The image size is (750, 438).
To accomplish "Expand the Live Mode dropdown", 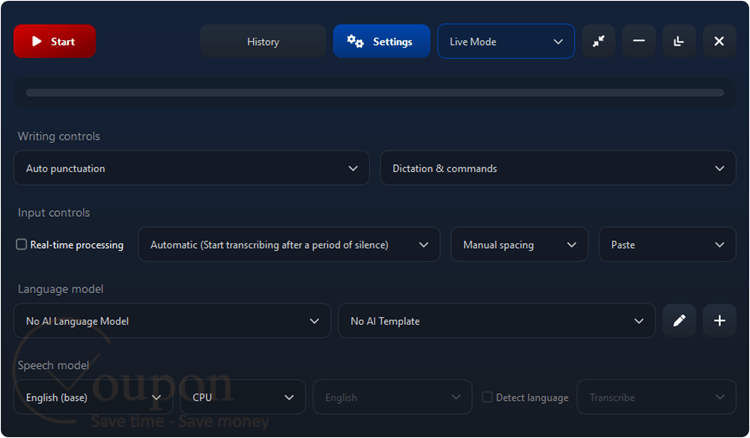I will [x=506, y=42].
